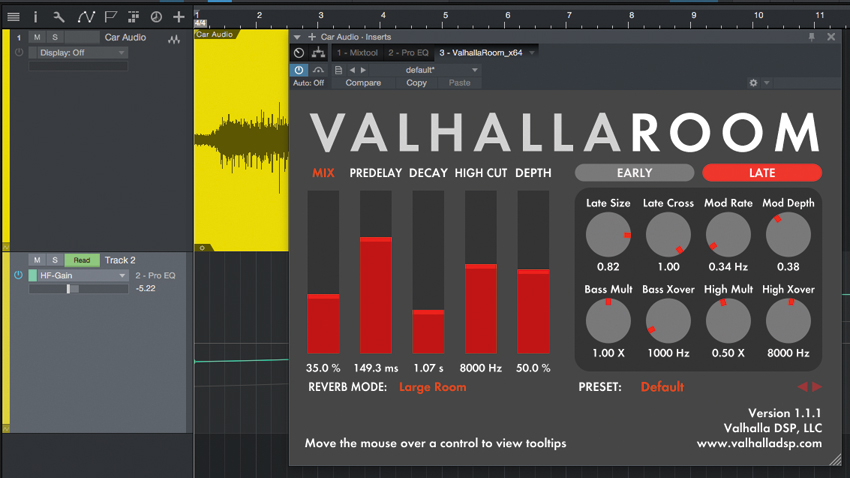Click the Car Audio track name
The height and width of the screenshot is (478, 850).
[125, 37]
